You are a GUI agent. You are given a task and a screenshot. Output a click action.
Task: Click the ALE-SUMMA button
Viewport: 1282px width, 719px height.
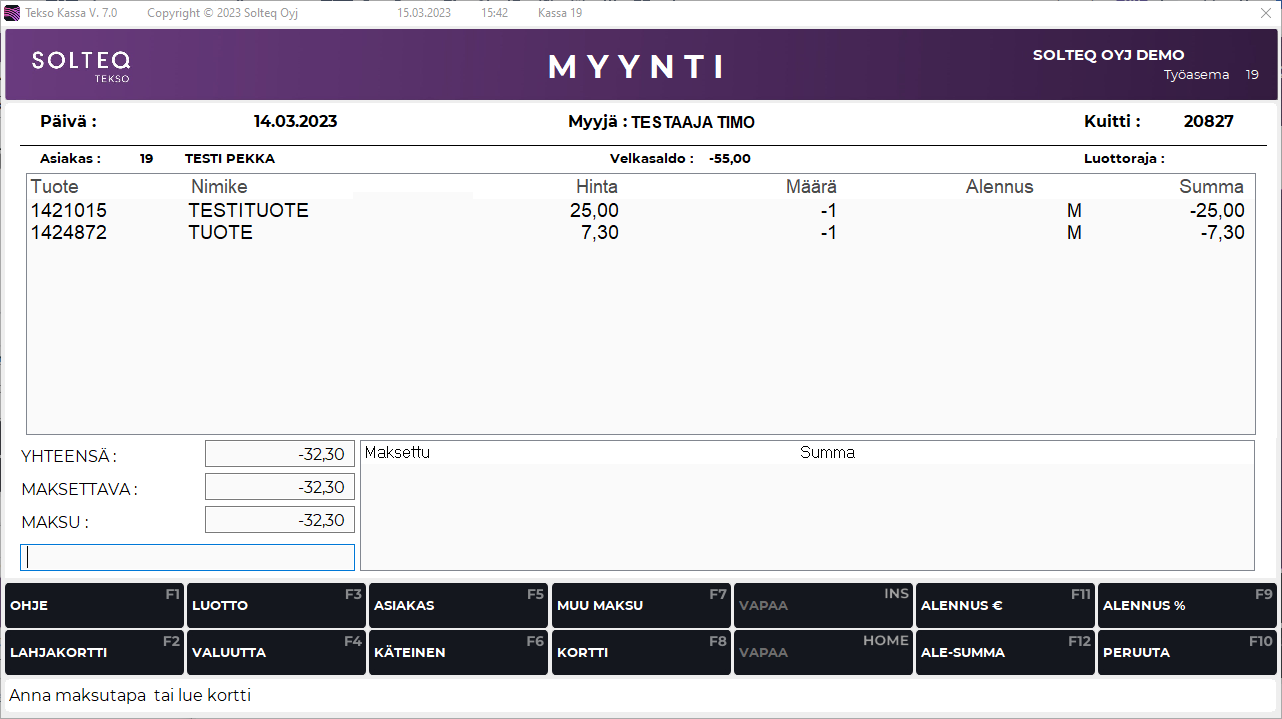click(1005, 653)
